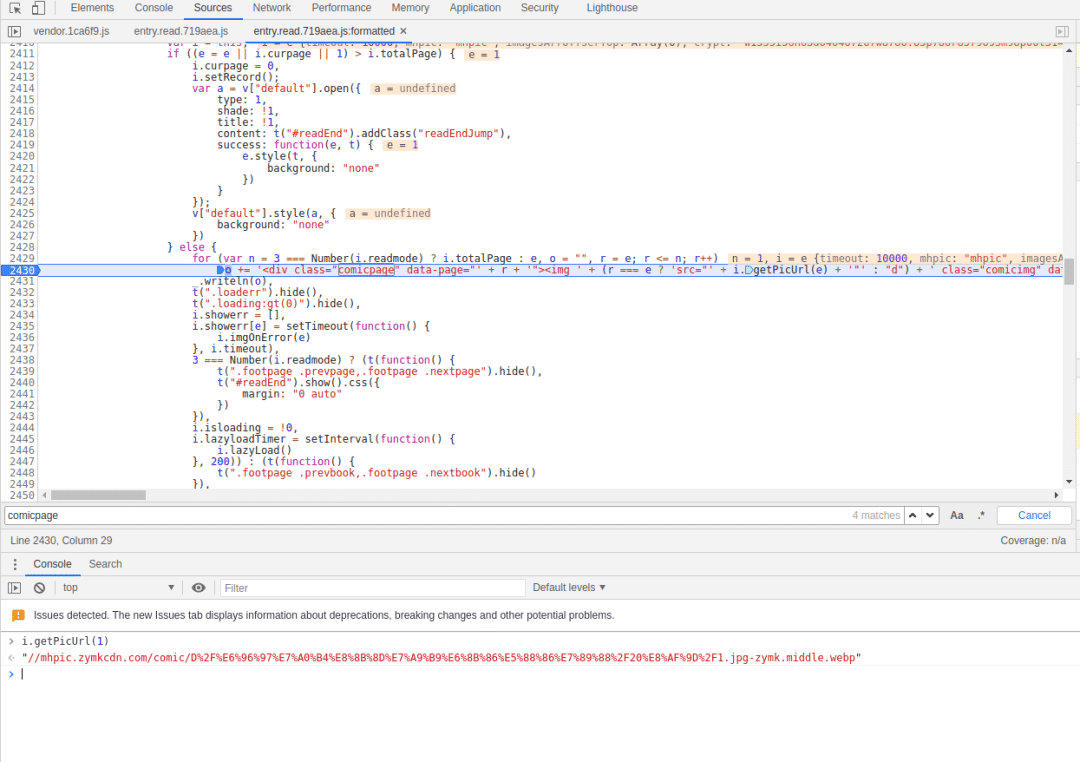This screenshot has height=762, width=1080.
Task: Toggle the device toolbar icon
Action: [x=38, y=8]
